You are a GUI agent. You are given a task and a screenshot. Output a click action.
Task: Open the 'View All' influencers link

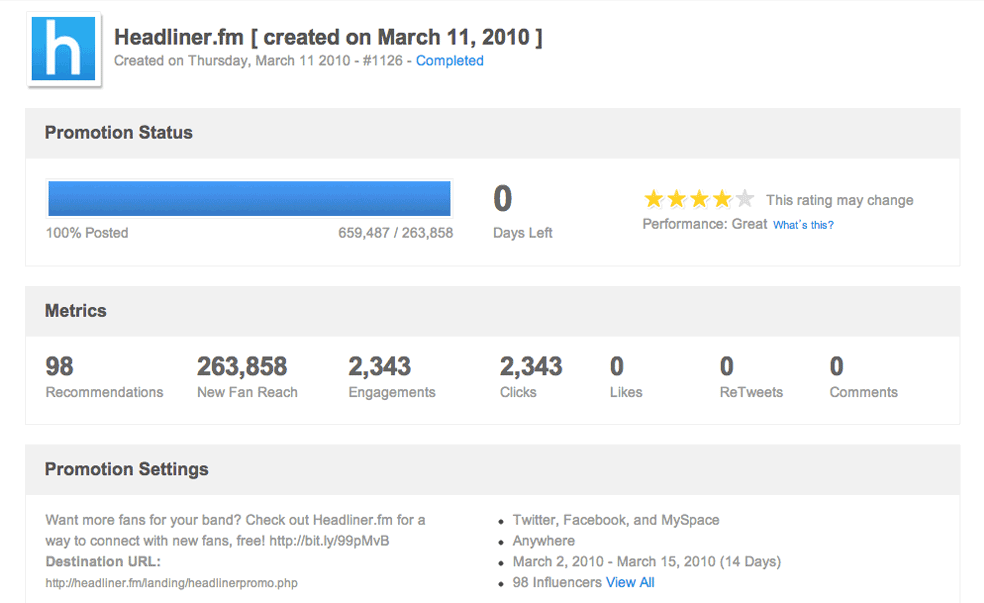click(x=630, y=582)
